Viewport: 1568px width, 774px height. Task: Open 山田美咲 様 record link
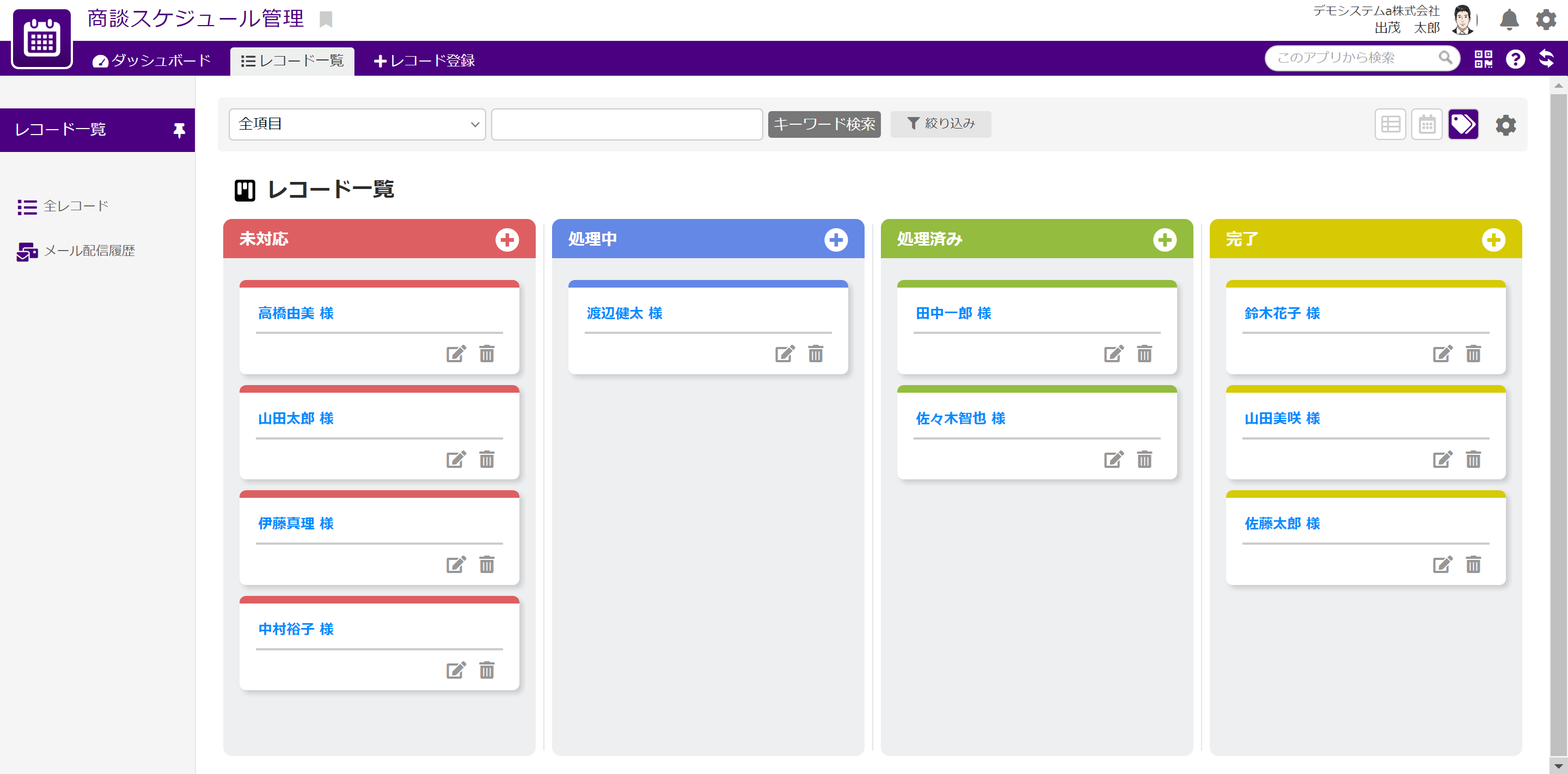pyautogui.click(x=1282, y=418)
